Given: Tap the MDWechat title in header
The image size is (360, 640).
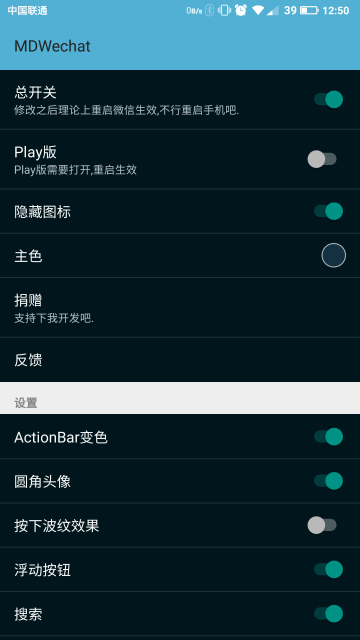Looking at the screenshot, I should click(x=52, y=46).
